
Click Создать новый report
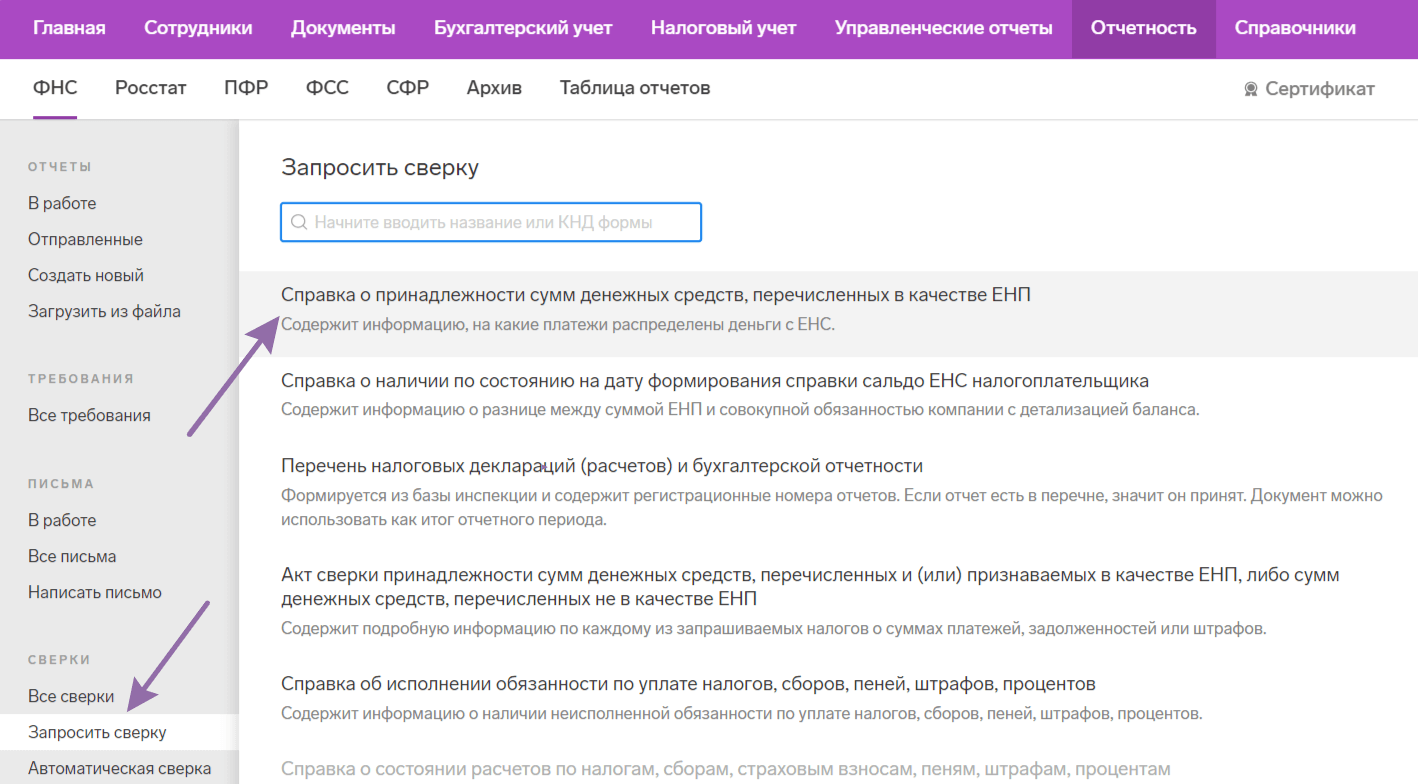pyautogui.click(x=86, y=275)
